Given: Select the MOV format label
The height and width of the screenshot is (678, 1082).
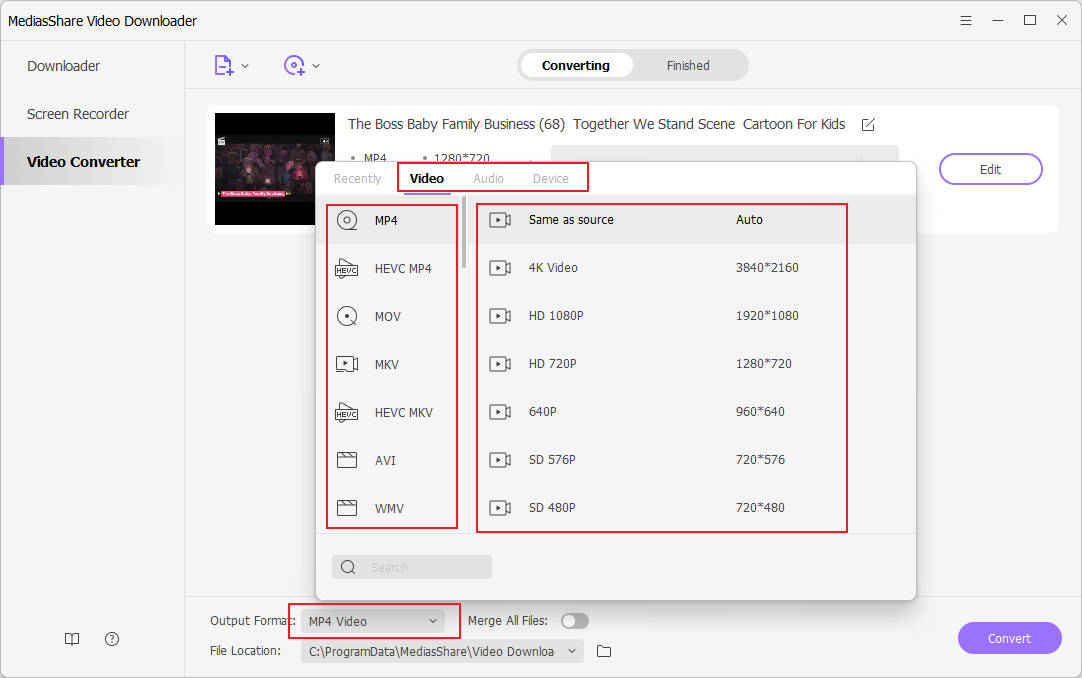Looking at the screenshot, I should [388, 317].
